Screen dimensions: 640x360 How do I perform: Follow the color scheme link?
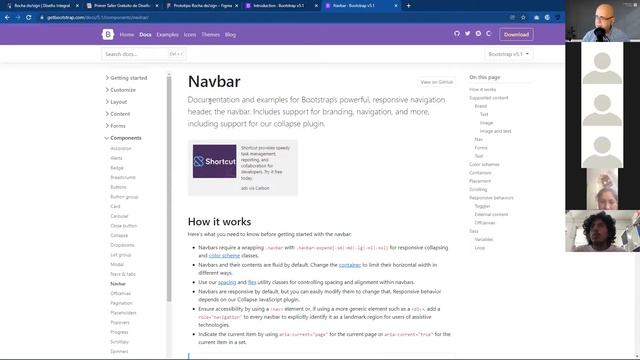point(224,256)
